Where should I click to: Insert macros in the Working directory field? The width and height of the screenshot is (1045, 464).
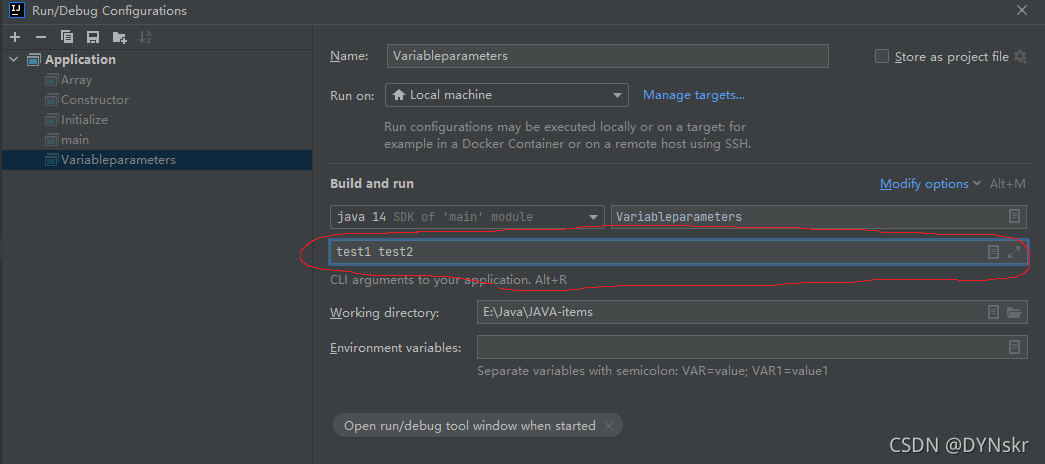tap(993, 312)
